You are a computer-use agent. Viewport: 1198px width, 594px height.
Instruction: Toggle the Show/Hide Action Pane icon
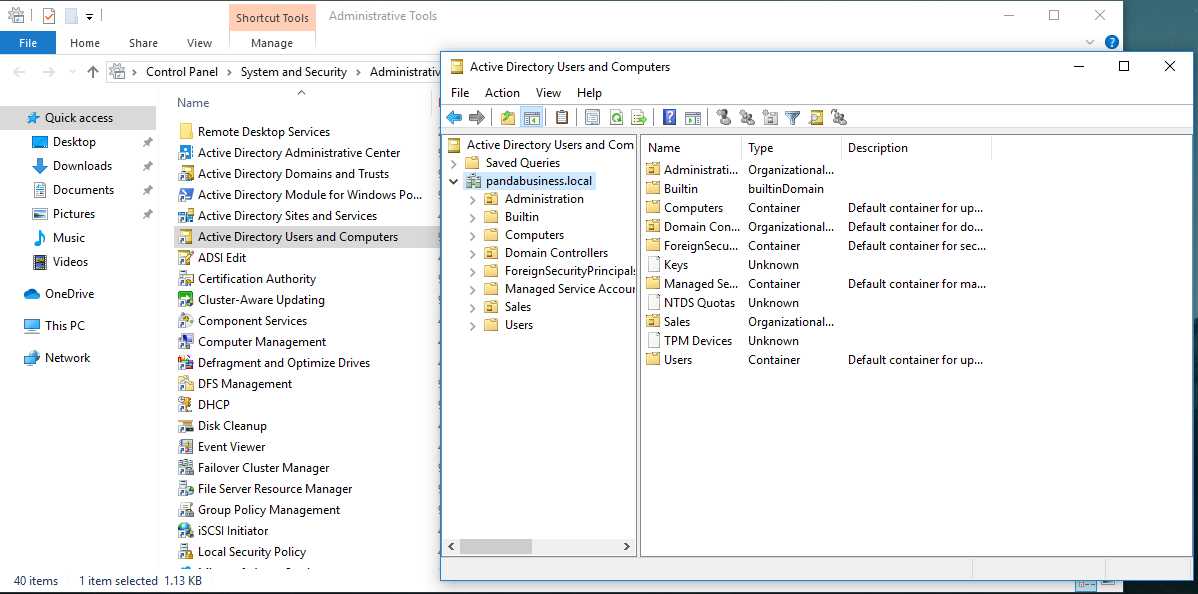(693, 118)
